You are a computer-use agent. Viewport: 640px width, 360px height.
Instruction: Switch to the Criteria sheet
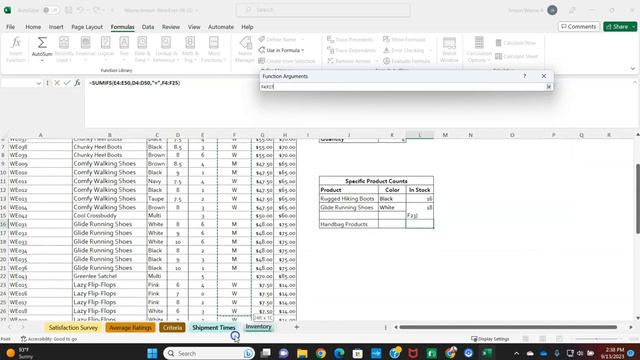[x=172, y=327]
